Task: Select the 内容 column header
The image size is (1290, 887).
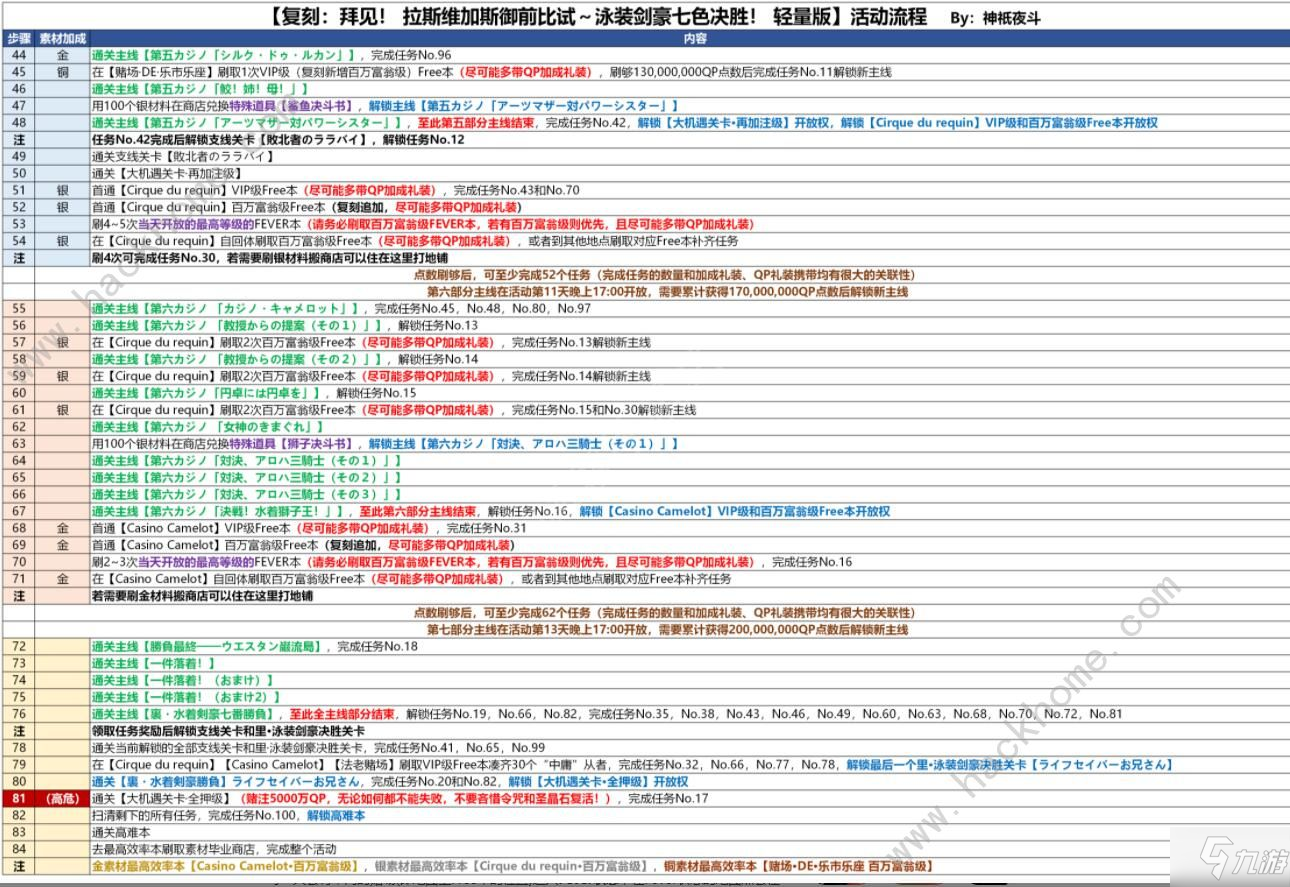Action: pos(694,39)
